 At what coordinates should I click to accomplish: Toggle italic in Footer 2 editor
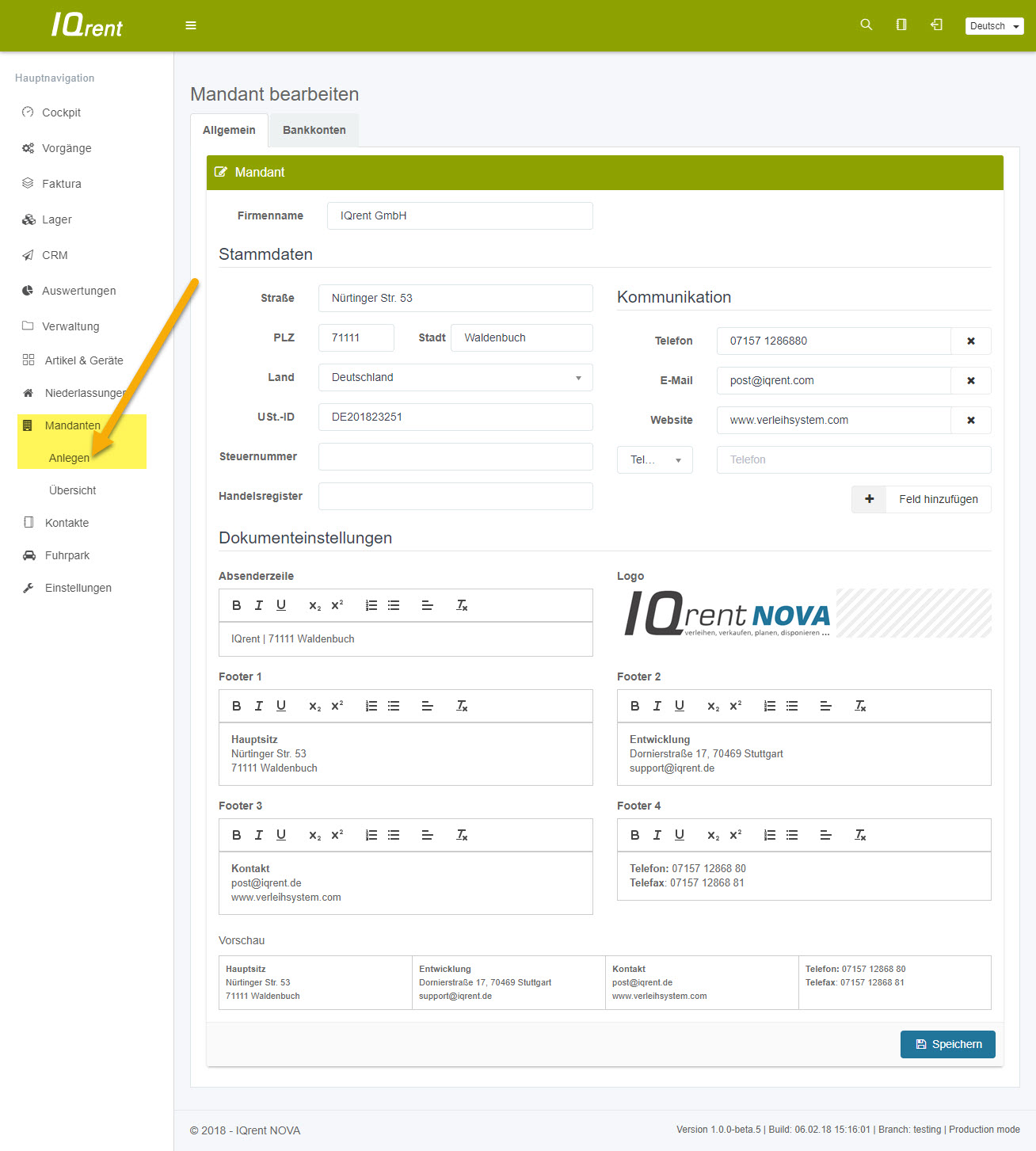657,706
